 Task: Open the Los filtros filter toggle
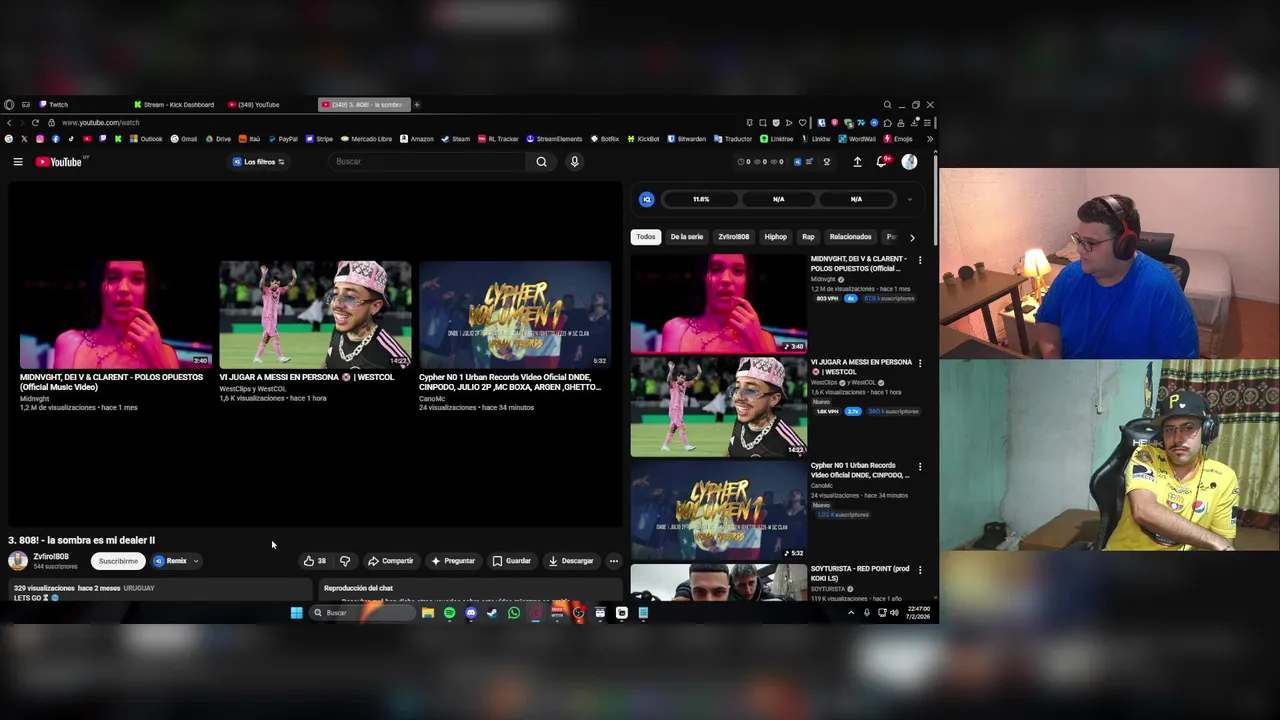point(259,162)
